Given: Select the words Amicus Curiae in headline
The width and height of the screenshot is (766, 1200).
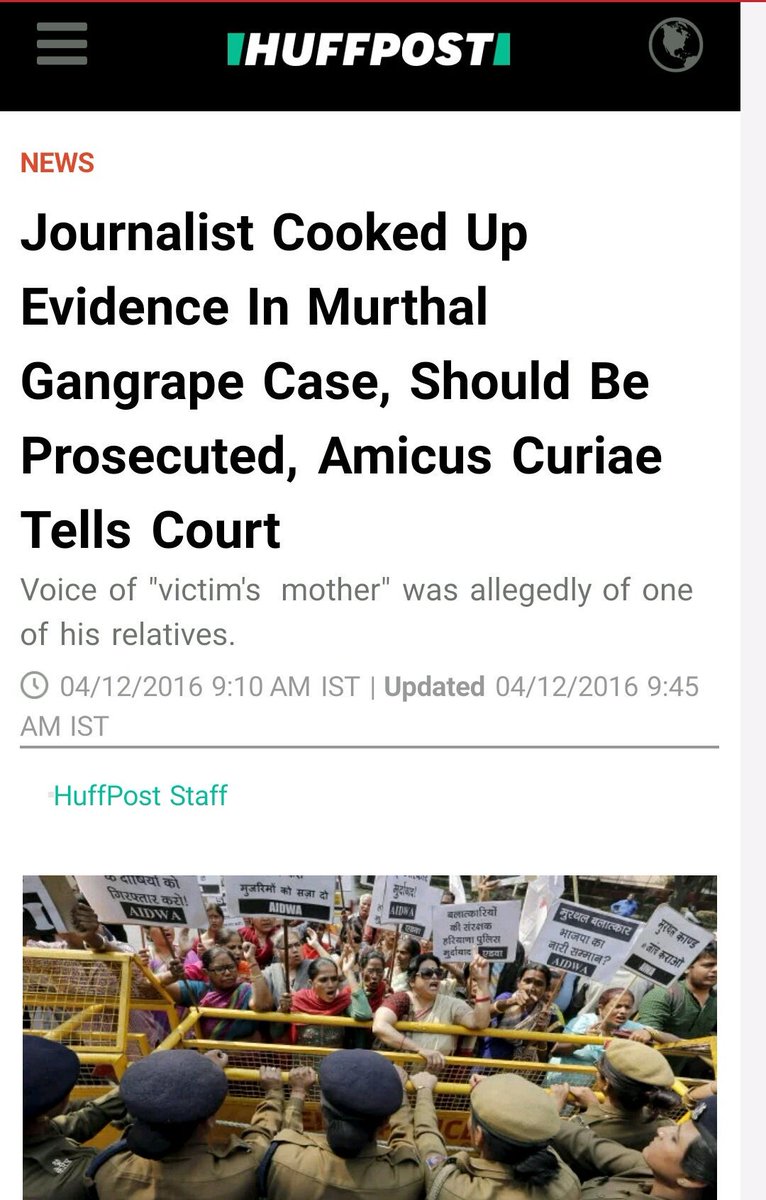Looking at the screenshot, I should coord(490,456).
